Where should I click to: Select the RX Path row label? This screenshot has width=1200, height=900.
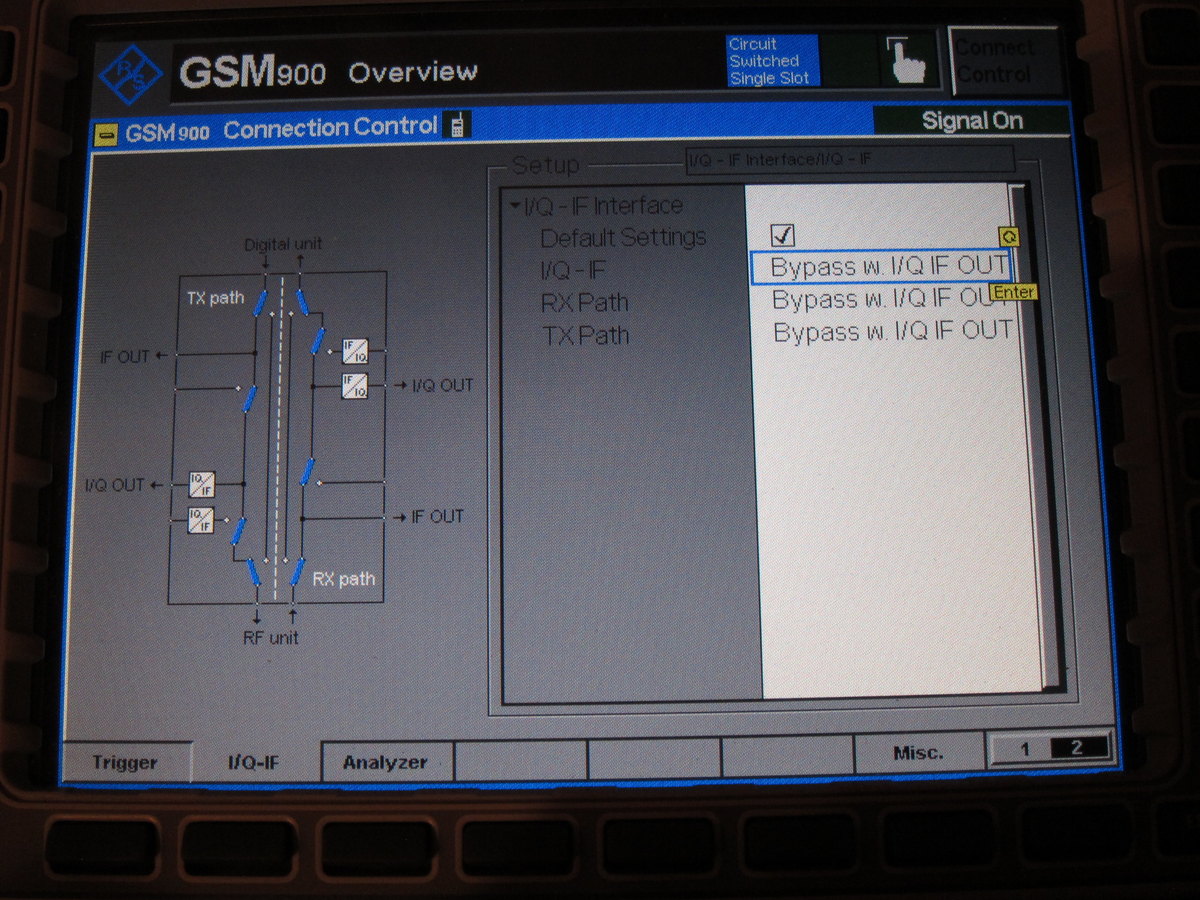click(585, 303)
